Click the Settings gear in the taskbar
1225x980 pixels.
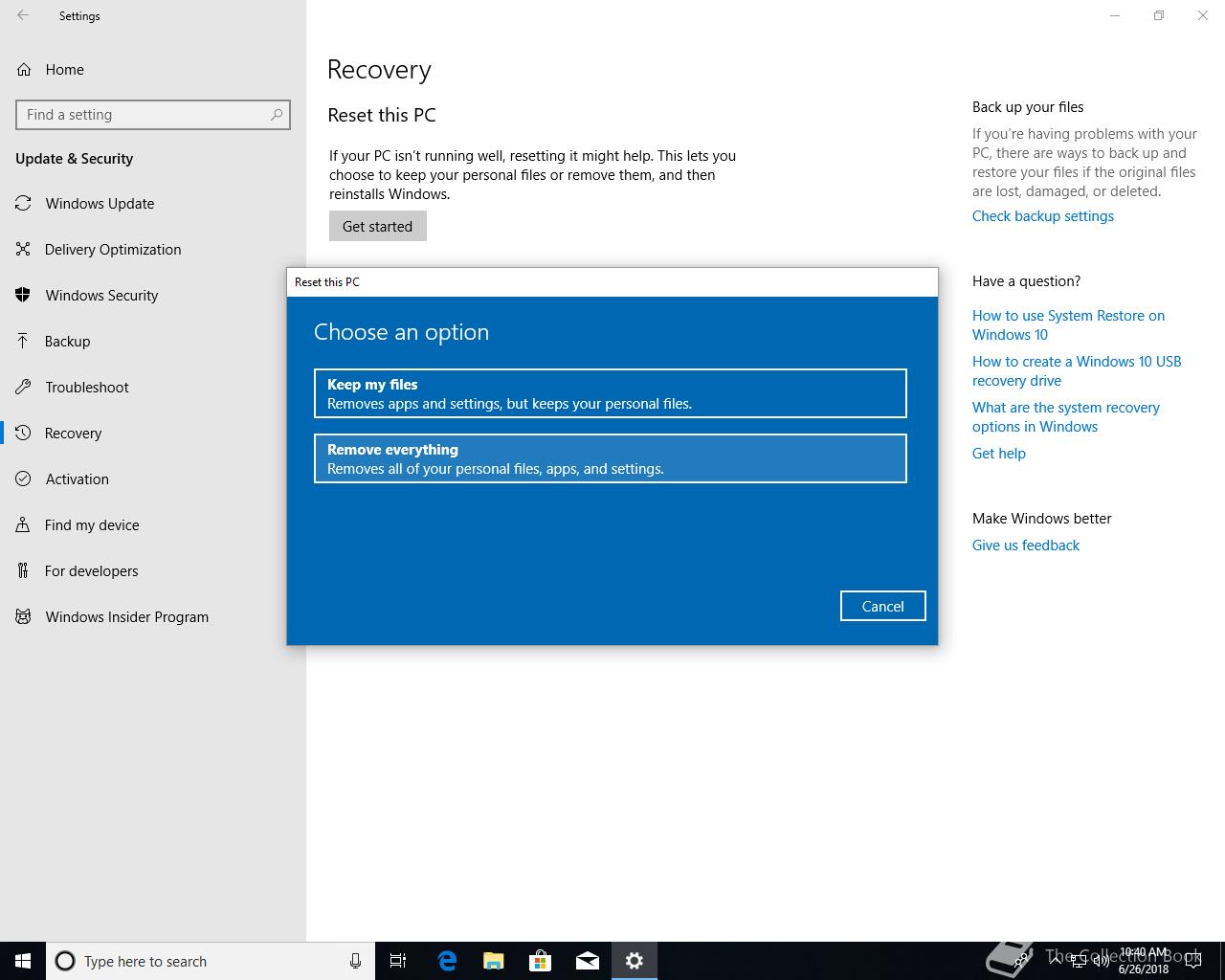(x=635, y=961)
